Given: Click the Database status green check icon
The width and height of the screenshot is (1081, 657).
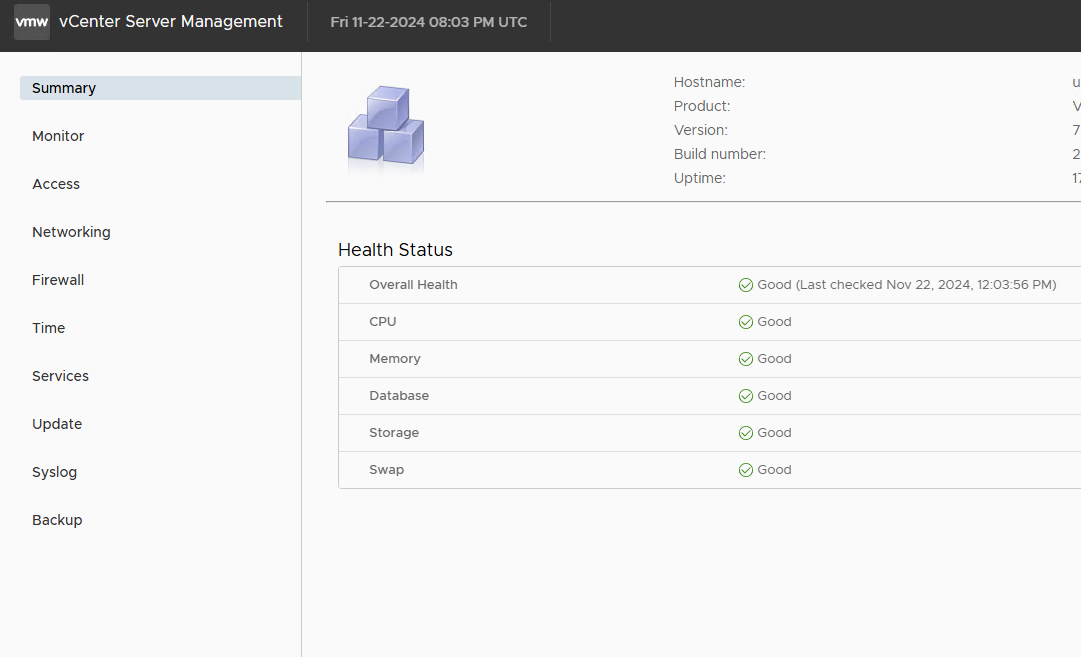Looking at the screenshot, I should 745,396.
